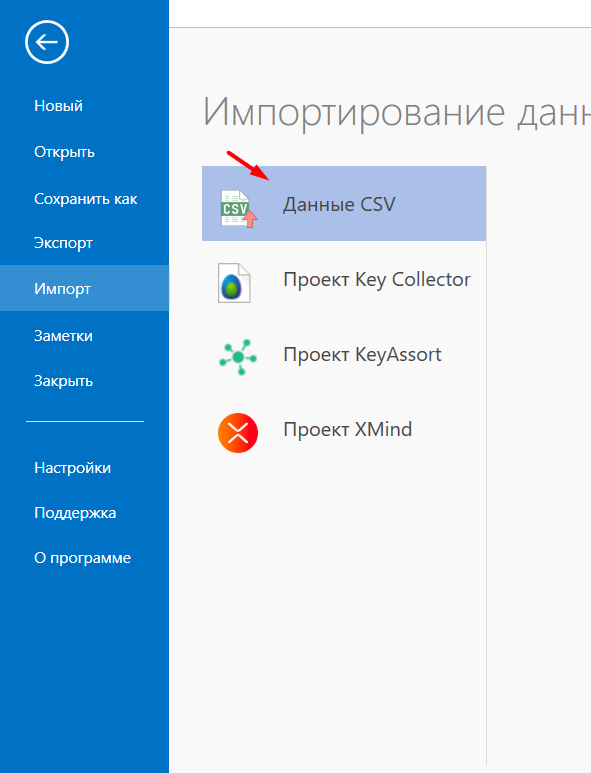The width and height of the screenshot is (591, 773).
Task: Click the XMind red round icon
Action: click(x=238, y=433)
